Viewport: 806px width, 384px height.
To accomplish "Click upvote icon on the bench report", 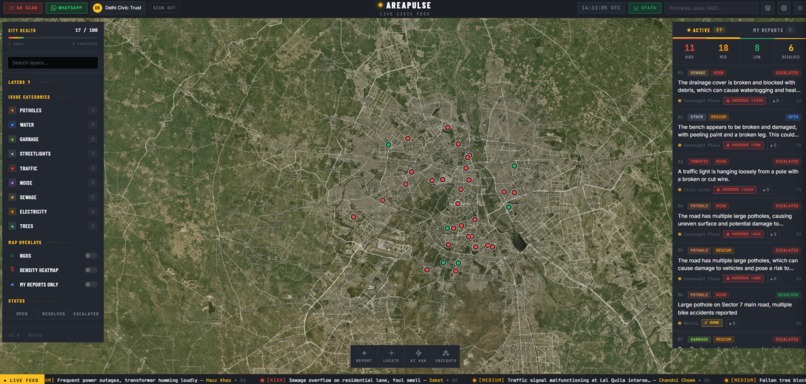I will pos(773,145).
